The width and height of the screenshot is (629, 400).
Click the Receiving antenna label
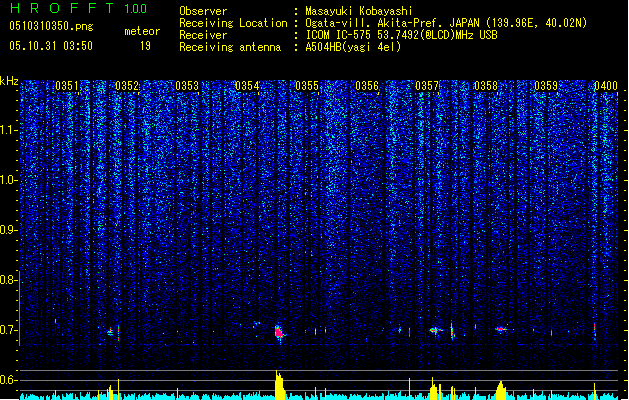pos(230,47)
